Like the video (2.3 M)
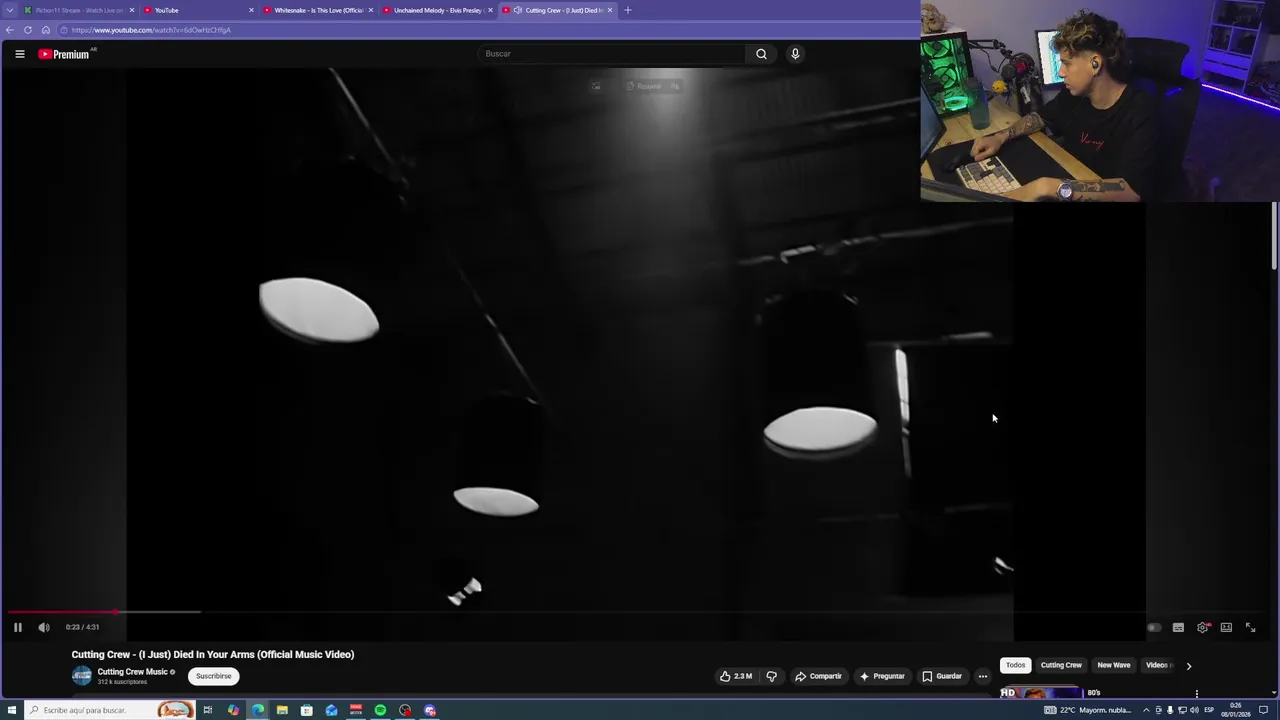This screenshot has height=720, width=1280. (x=736, y=676)
